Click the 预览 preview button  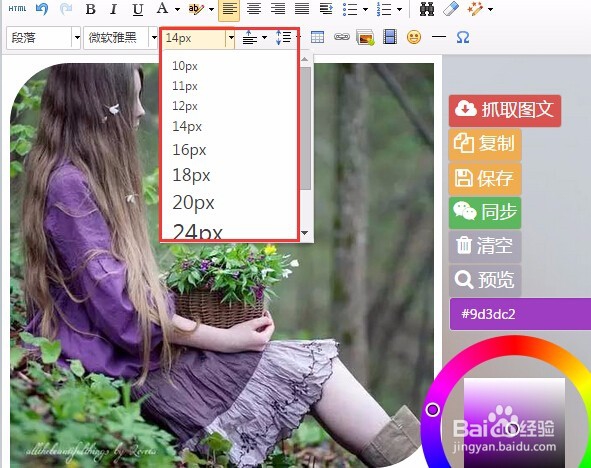[x=485, y=280]
